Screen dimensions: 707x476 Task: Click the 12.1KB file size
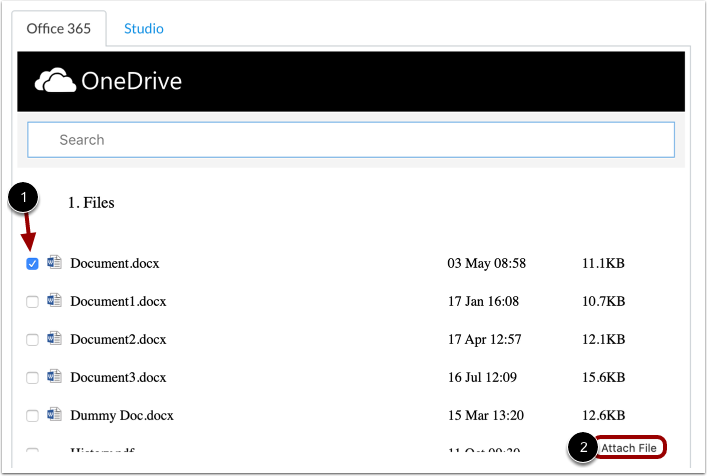603,339
